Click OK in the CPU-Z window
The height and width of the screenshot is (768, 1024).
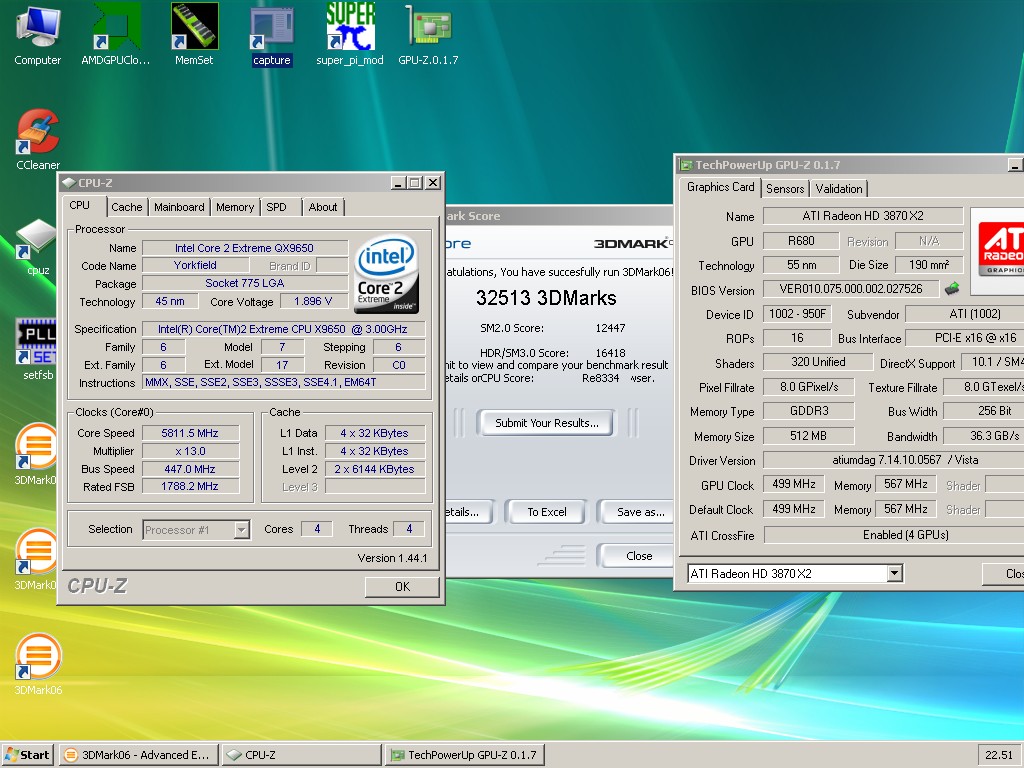pyautogui.click(x=402, y=586)
